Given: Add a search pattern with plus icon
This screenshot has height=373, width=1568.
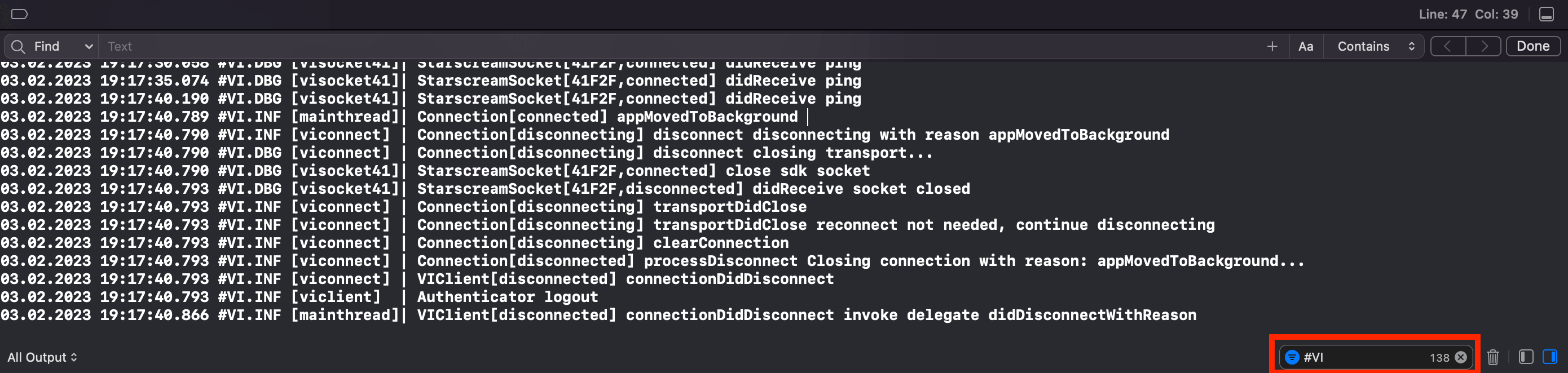Looking at the screenshot, I should (1271, 46).
